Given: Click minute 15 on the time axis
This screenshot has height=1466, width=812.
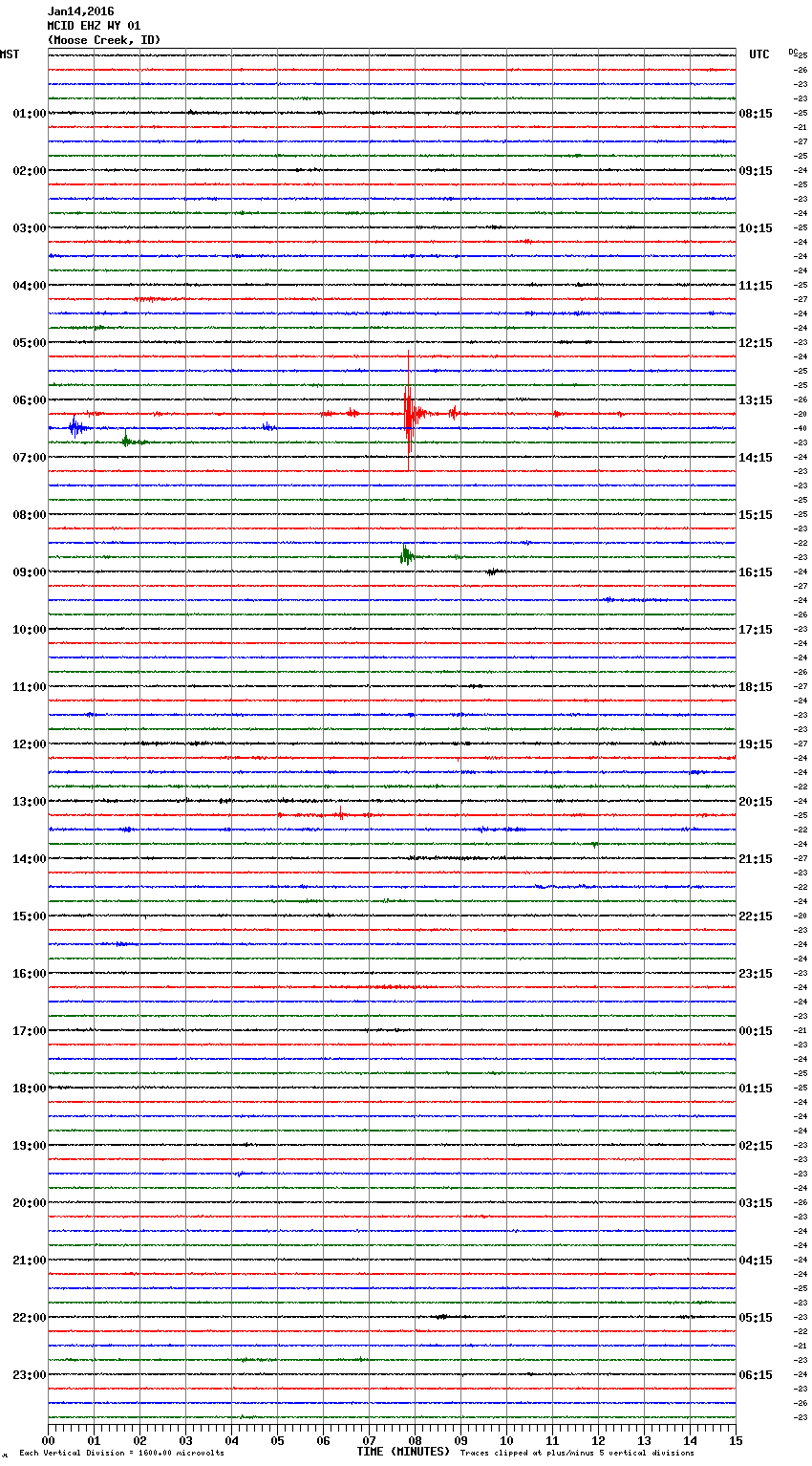Looking at the screenshot, I should pos(736,1440).
